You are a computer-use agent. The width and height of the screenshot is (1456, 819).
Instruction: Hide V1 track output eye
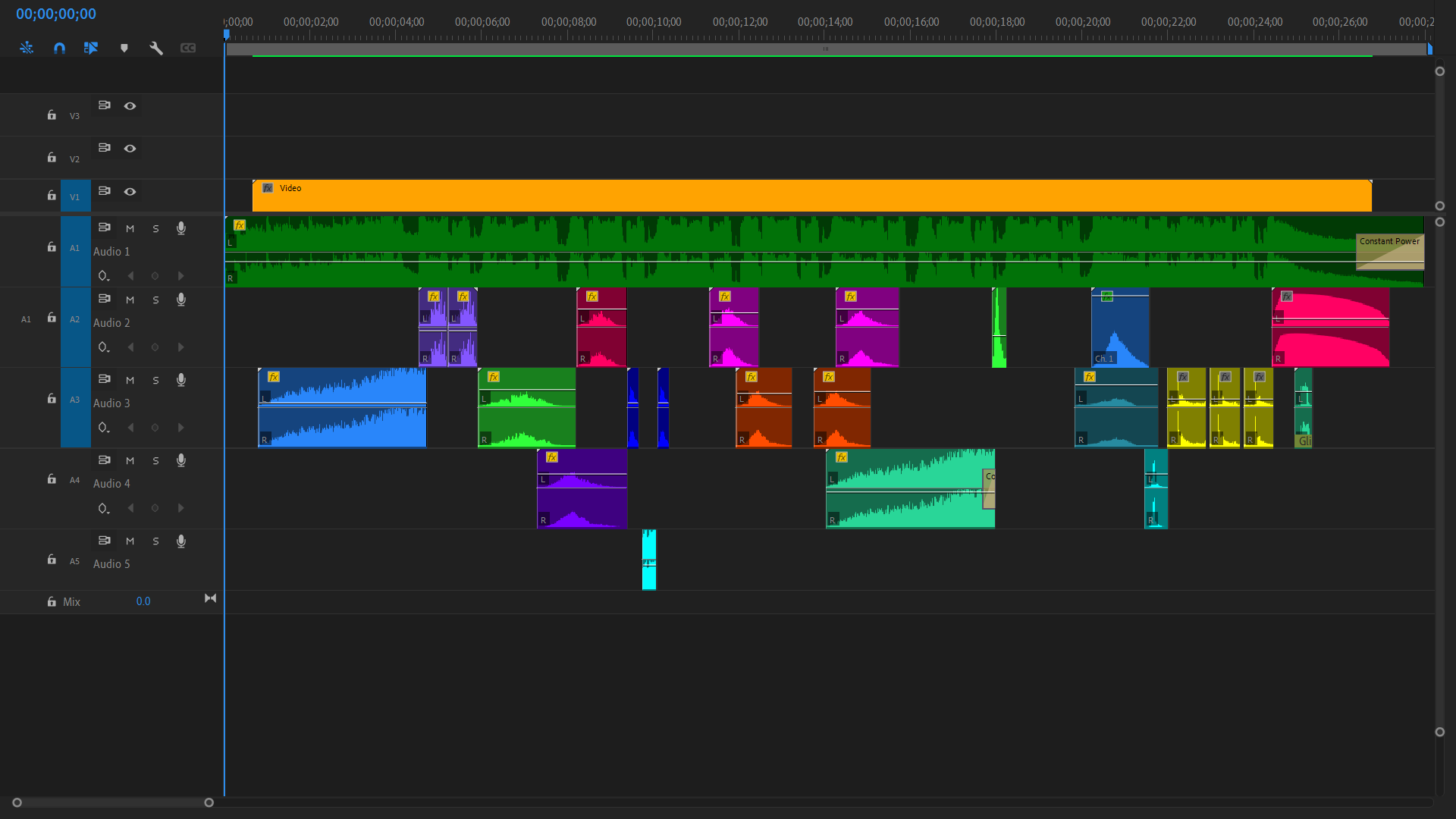(x=130, y=191)
